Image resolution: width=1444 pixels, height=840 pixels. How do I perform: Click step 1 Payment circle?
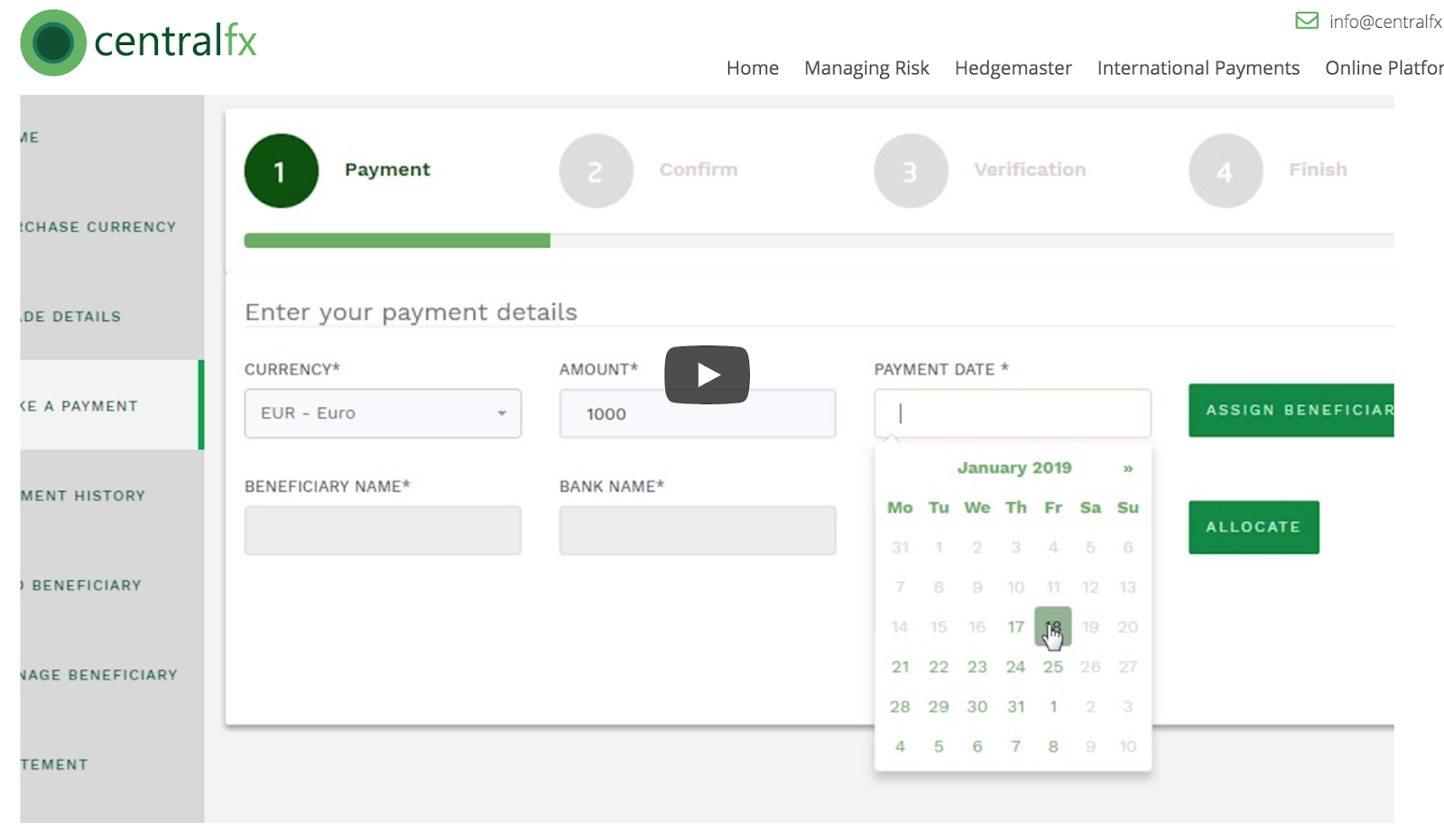281,171
